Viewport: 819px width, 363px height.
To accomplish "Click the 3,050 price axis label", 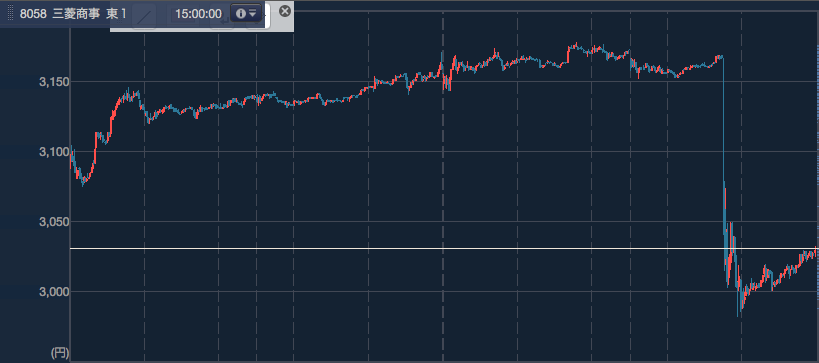I will click(x=53, y=222).
